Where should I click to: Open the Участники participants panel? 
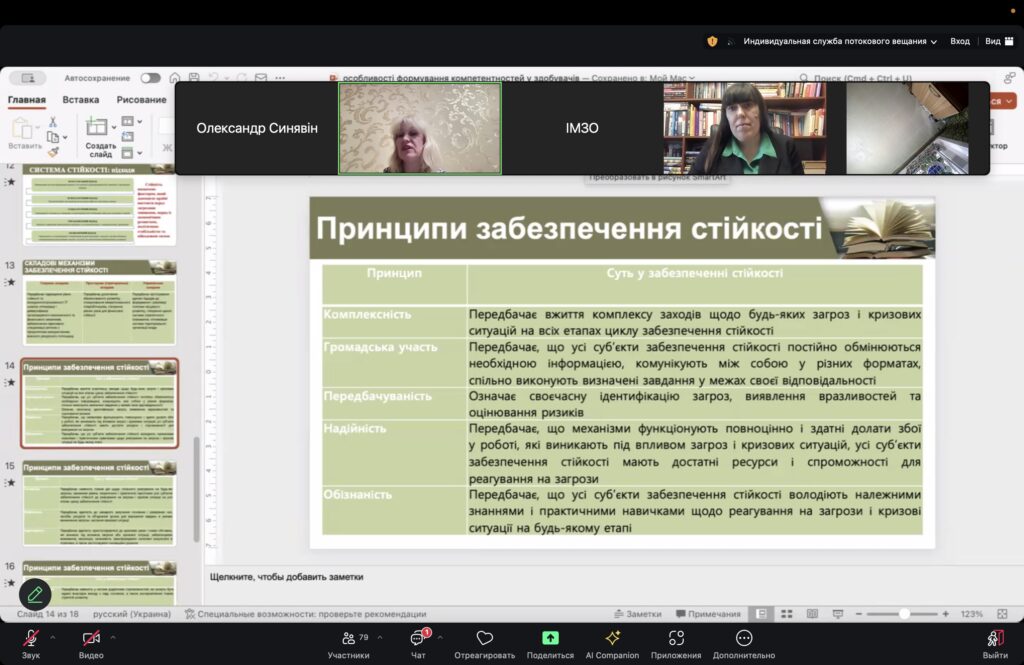(x=349, y=643)
